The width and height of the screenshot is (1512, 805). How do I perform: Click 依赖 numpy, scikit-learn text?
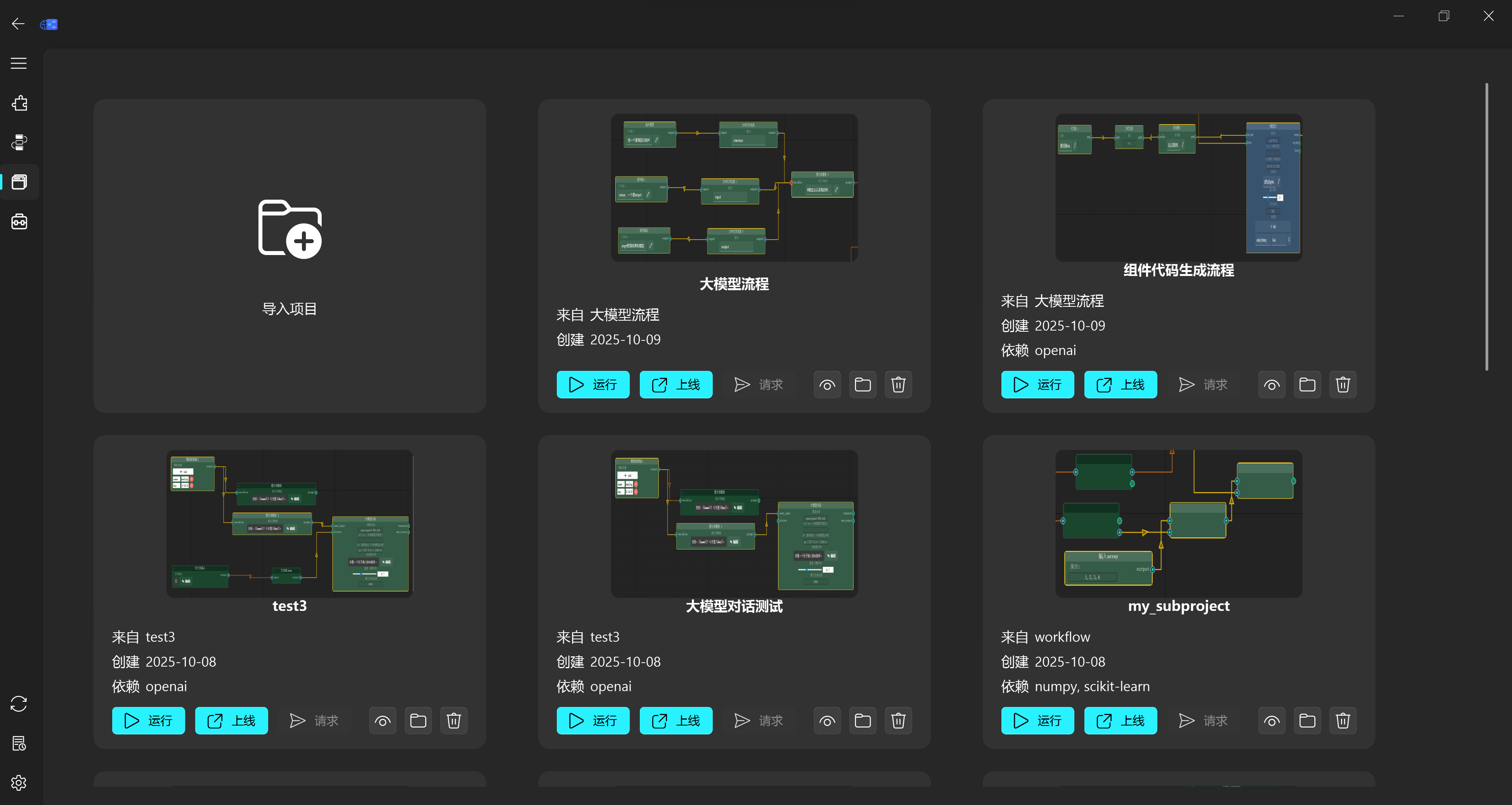click(x=1075, y=686)
